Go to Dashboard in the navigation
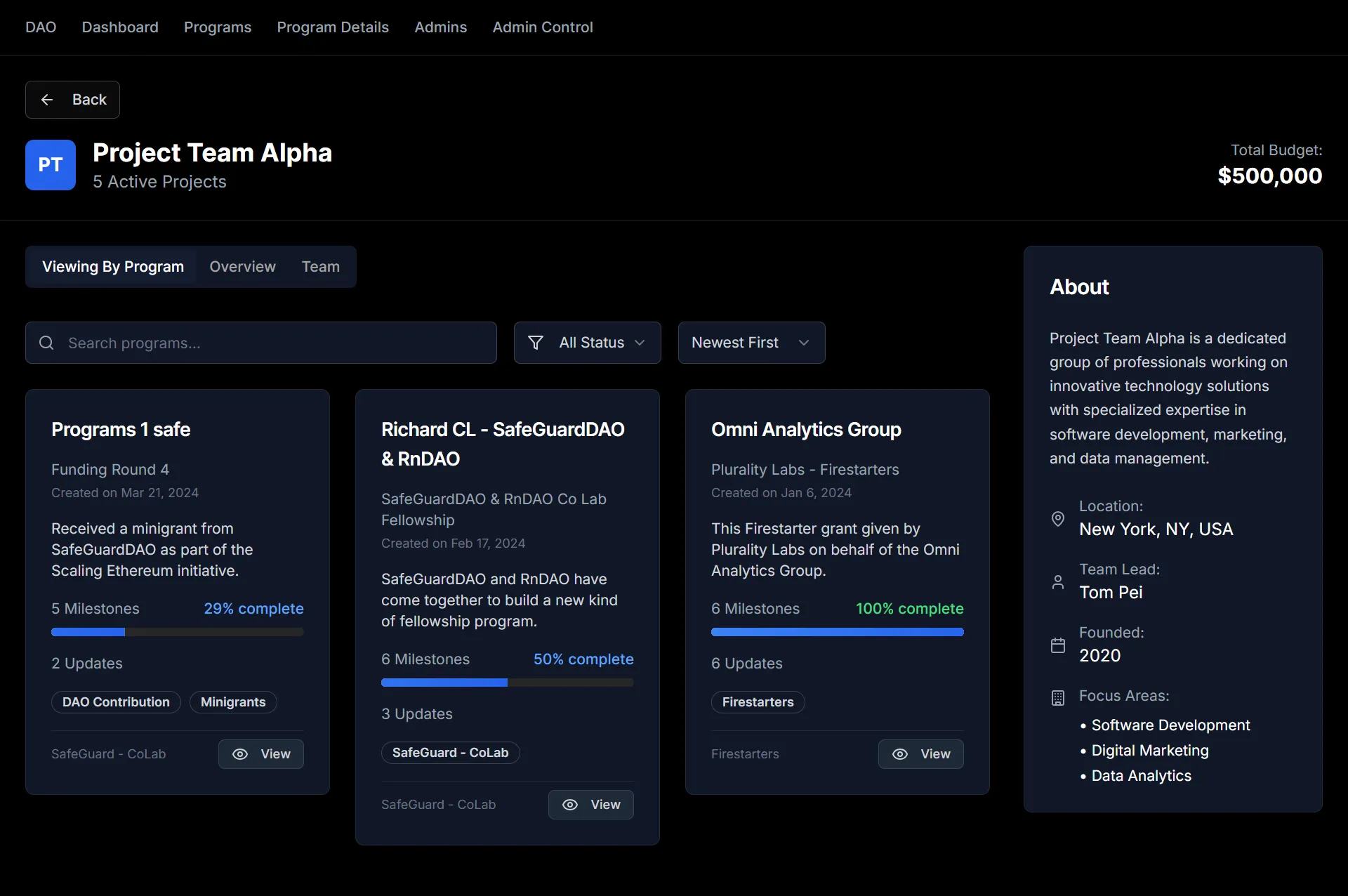The height and width of the screenshot is (896, 1348). click(120, 27)
